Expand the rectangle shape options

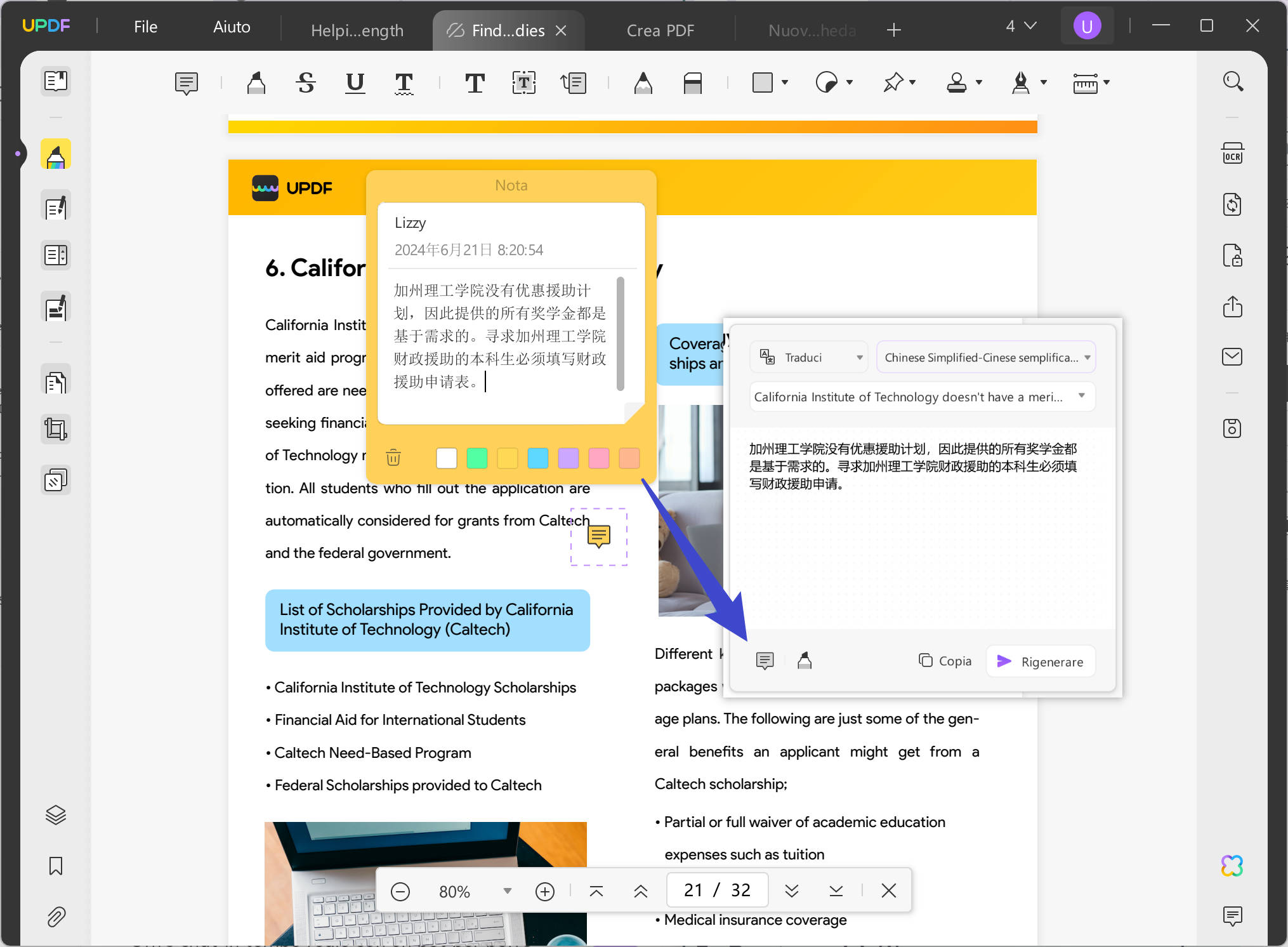(x=785, y=83)
